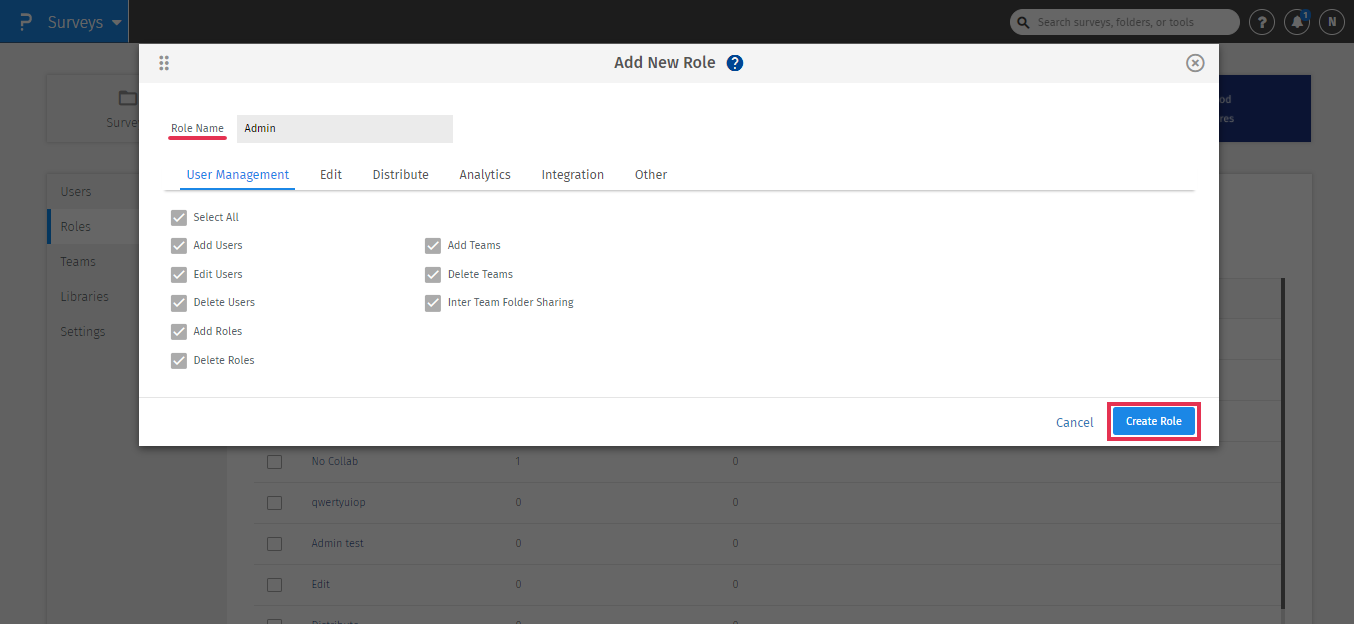Open the user profile avatar N
The height and width of the screenshot is (624, 1354).
coord(1331,22)
